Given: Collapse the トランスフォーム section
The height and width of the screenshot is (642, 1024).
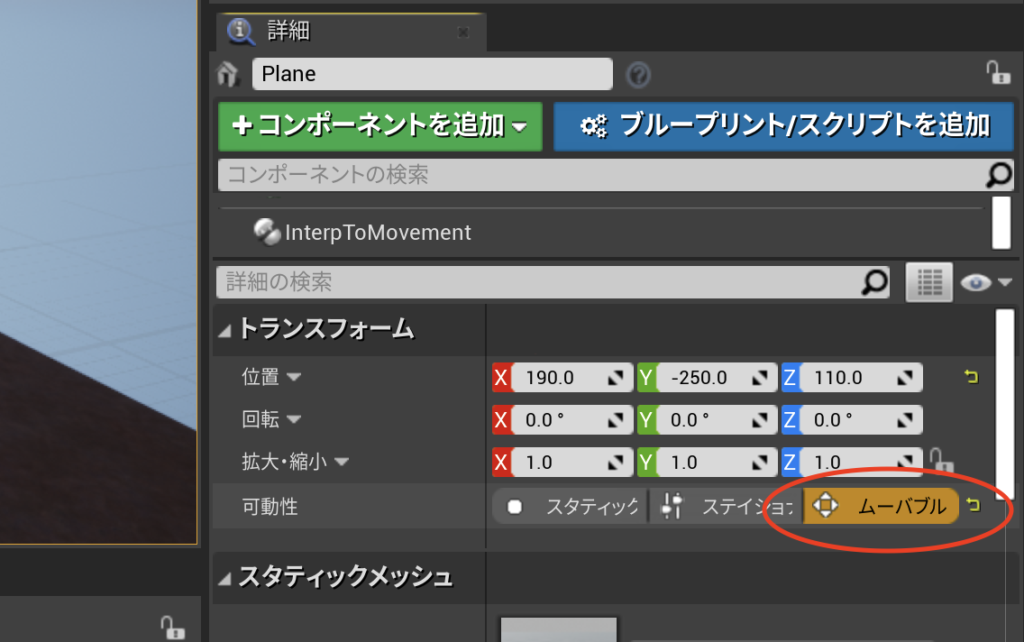Looking at the screenshot, I should [x=225, y=329].
